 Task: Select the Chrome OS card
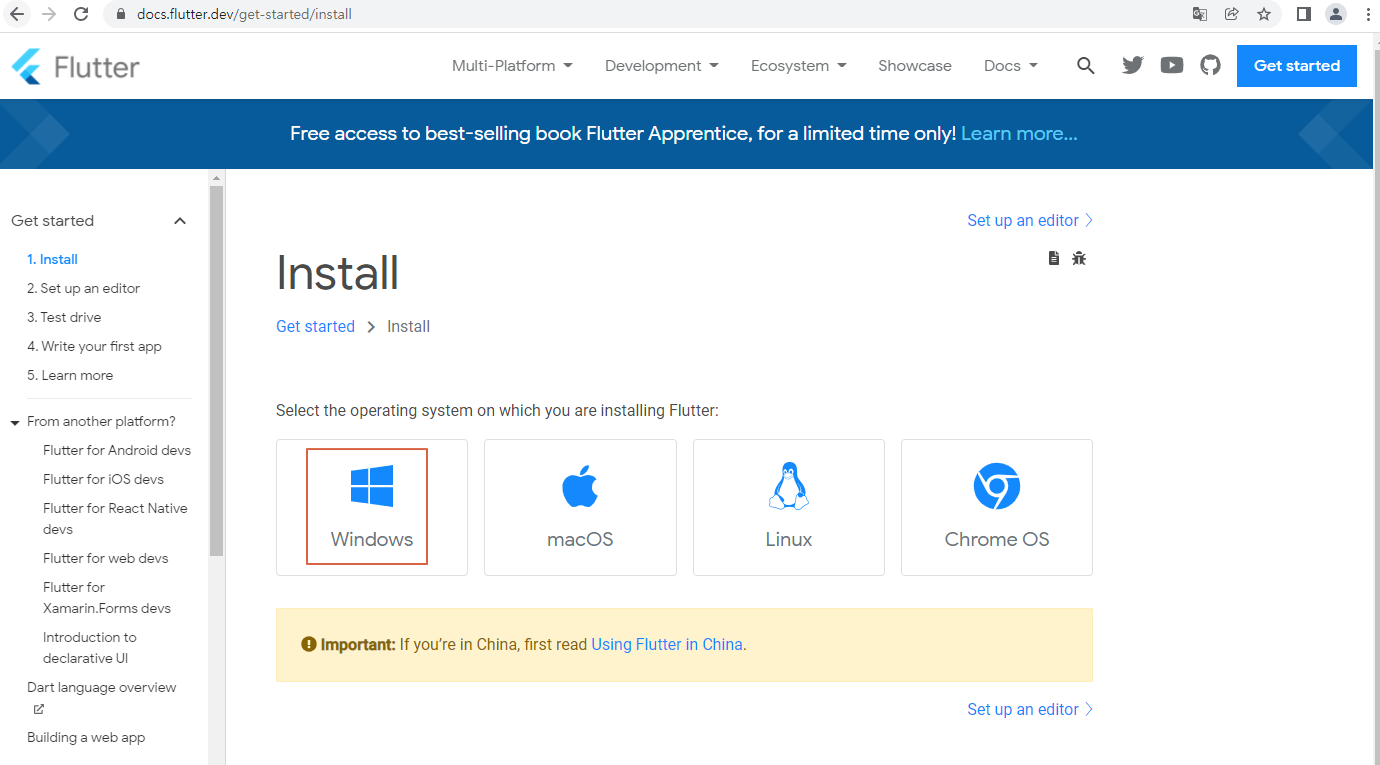[x=997, y=507]
